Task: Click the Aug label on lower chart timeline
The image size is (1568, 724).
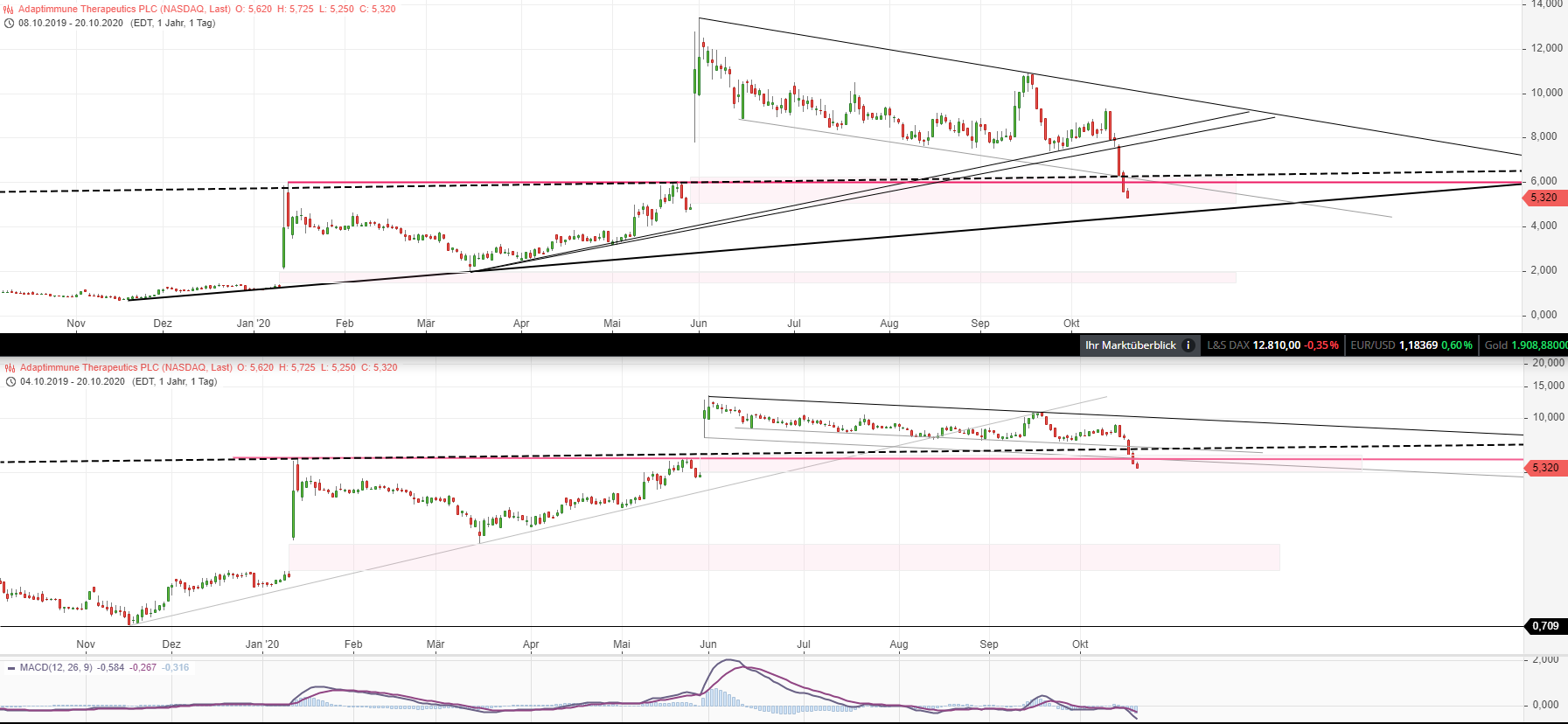Action: [899, 645]
